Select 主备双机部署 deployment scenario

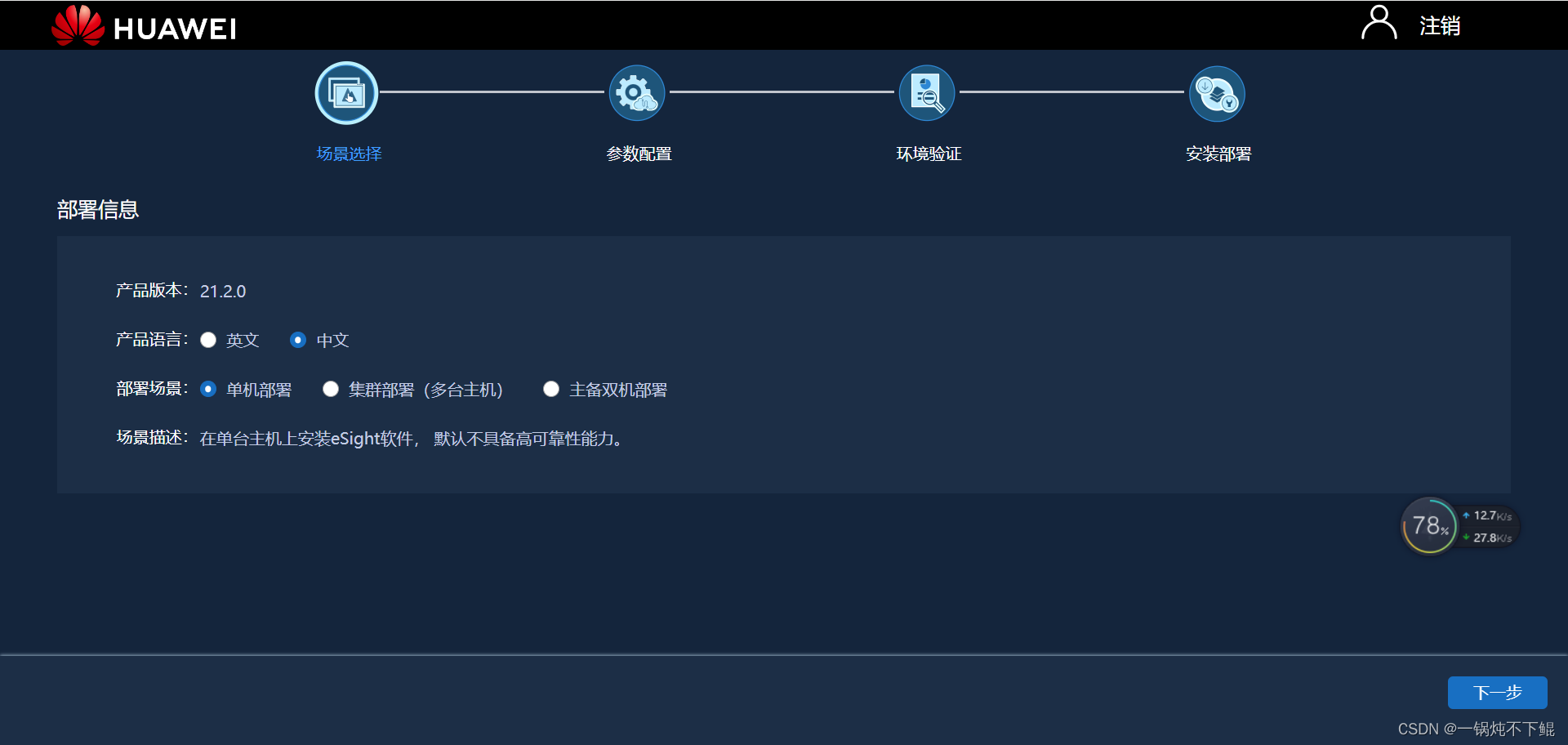[x=551, y=389]
